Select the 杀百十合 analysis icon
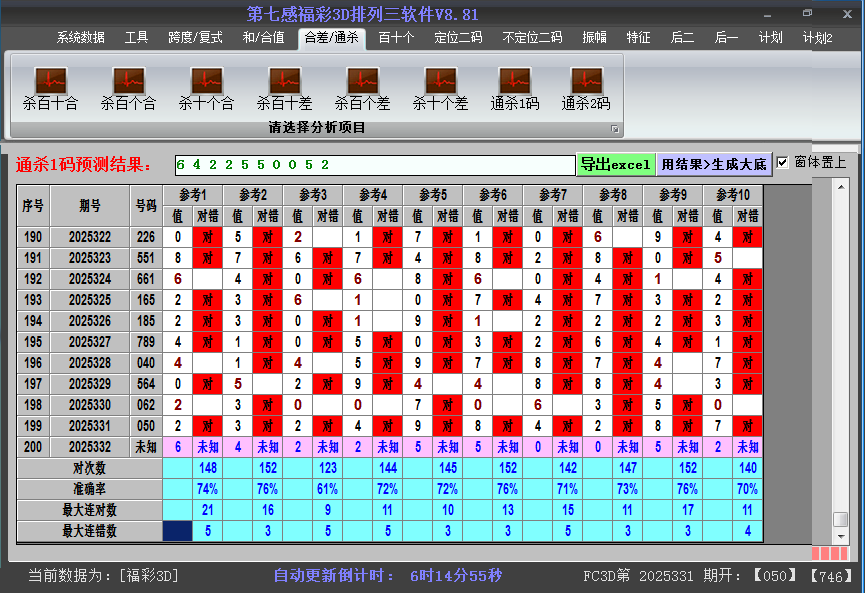The image size is (865, 593). tap(49, 87)
